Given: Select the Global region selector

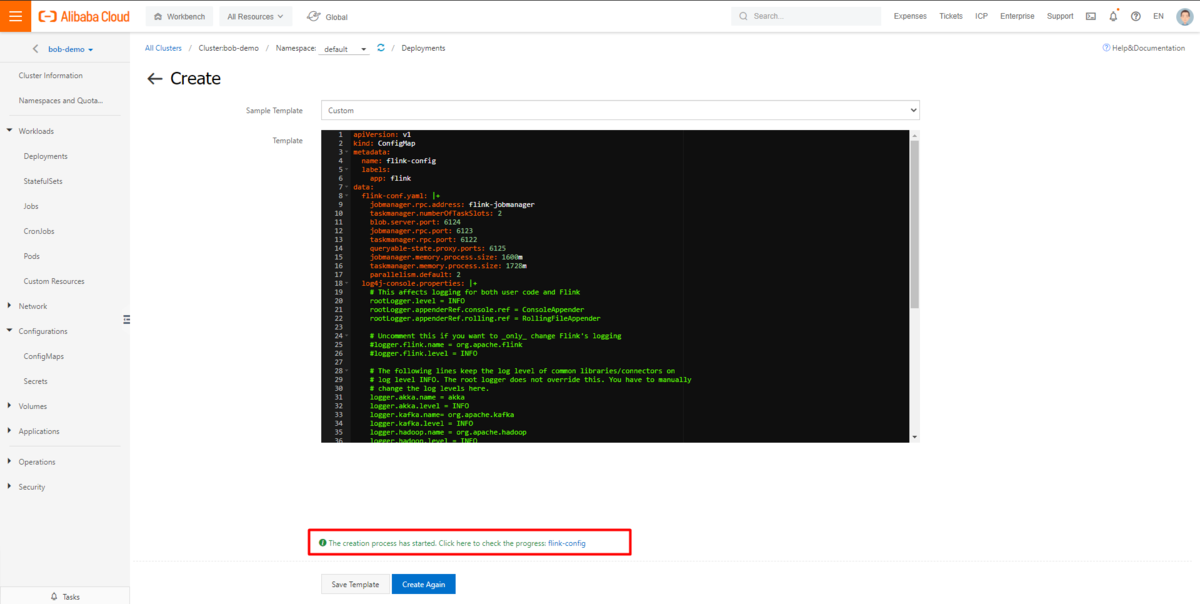Looking at the screenshot, I should click(x=327, y=16).
